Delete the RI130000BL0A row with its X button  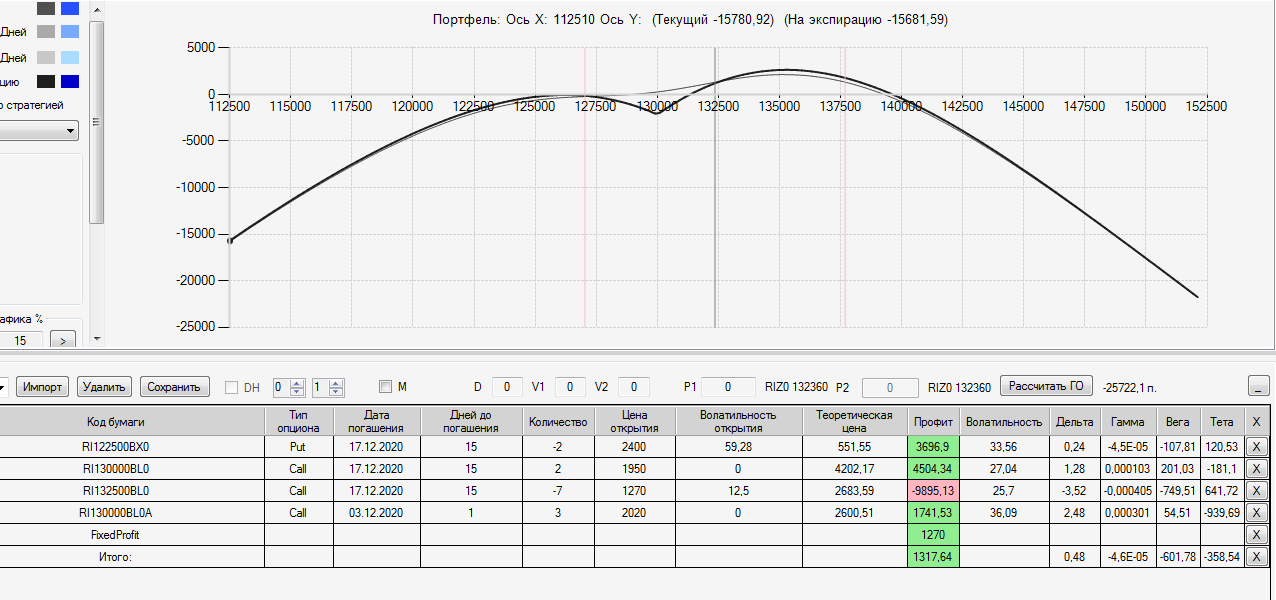[x=1257, y=513]
